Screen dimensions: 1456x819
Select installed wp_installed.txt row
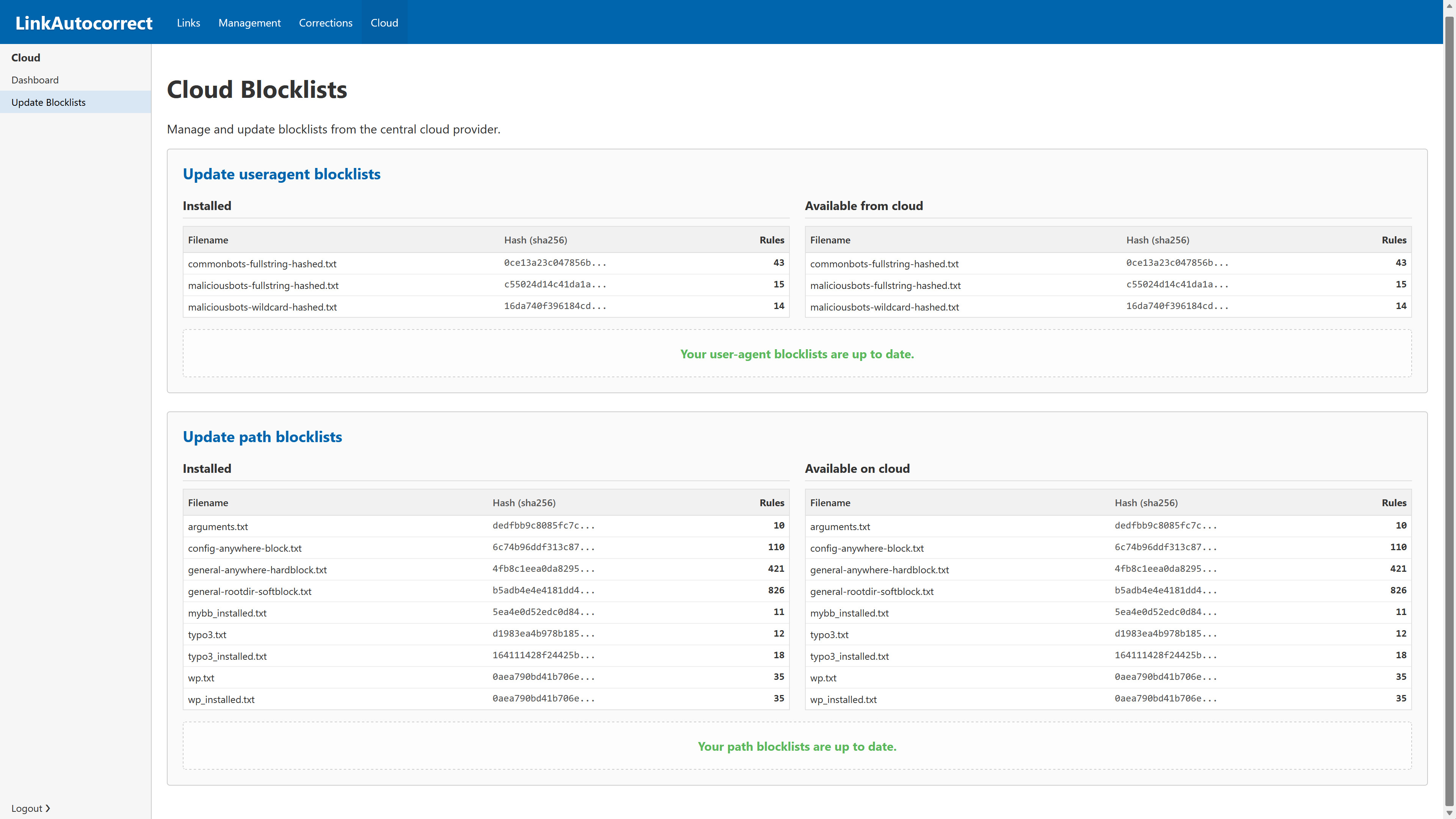point(486,699)
